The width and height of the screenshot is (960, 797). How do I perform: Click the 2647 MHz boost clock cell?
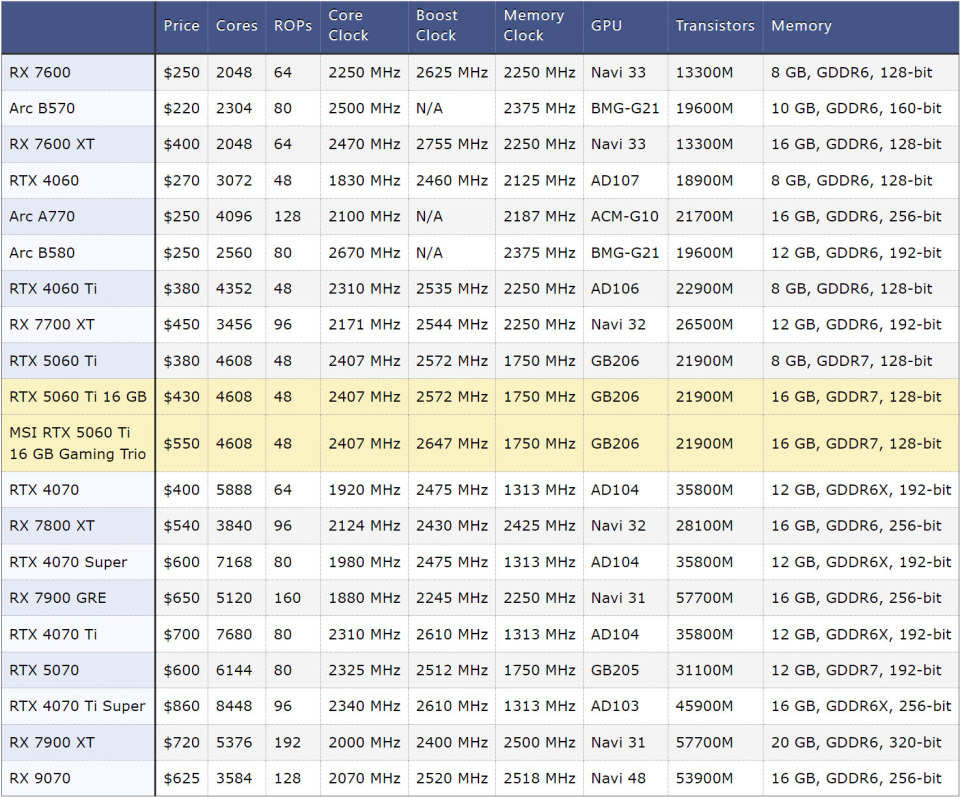451,443
